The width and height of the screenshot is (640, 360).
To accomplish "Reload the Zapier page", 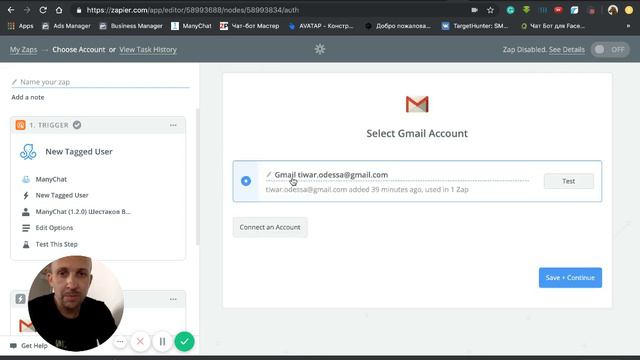I will tap(43, 10).
